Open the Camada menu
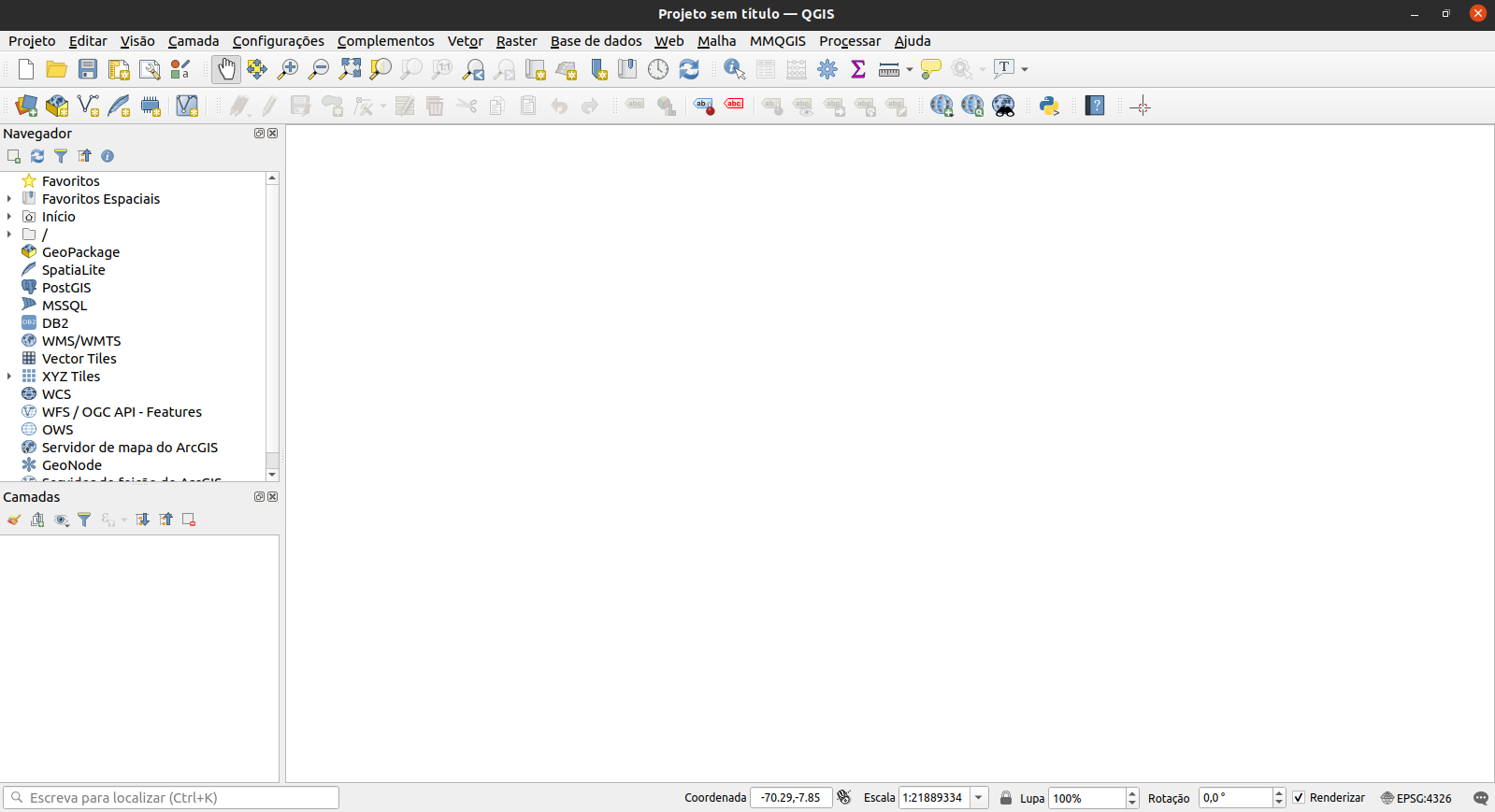 (194, 41)
